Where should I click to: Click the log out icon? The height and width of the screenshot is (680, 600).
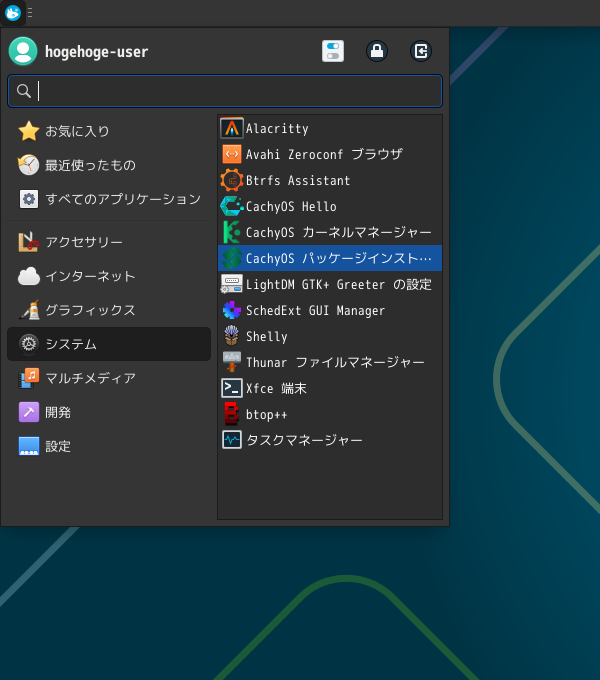(x=421, y=51)
